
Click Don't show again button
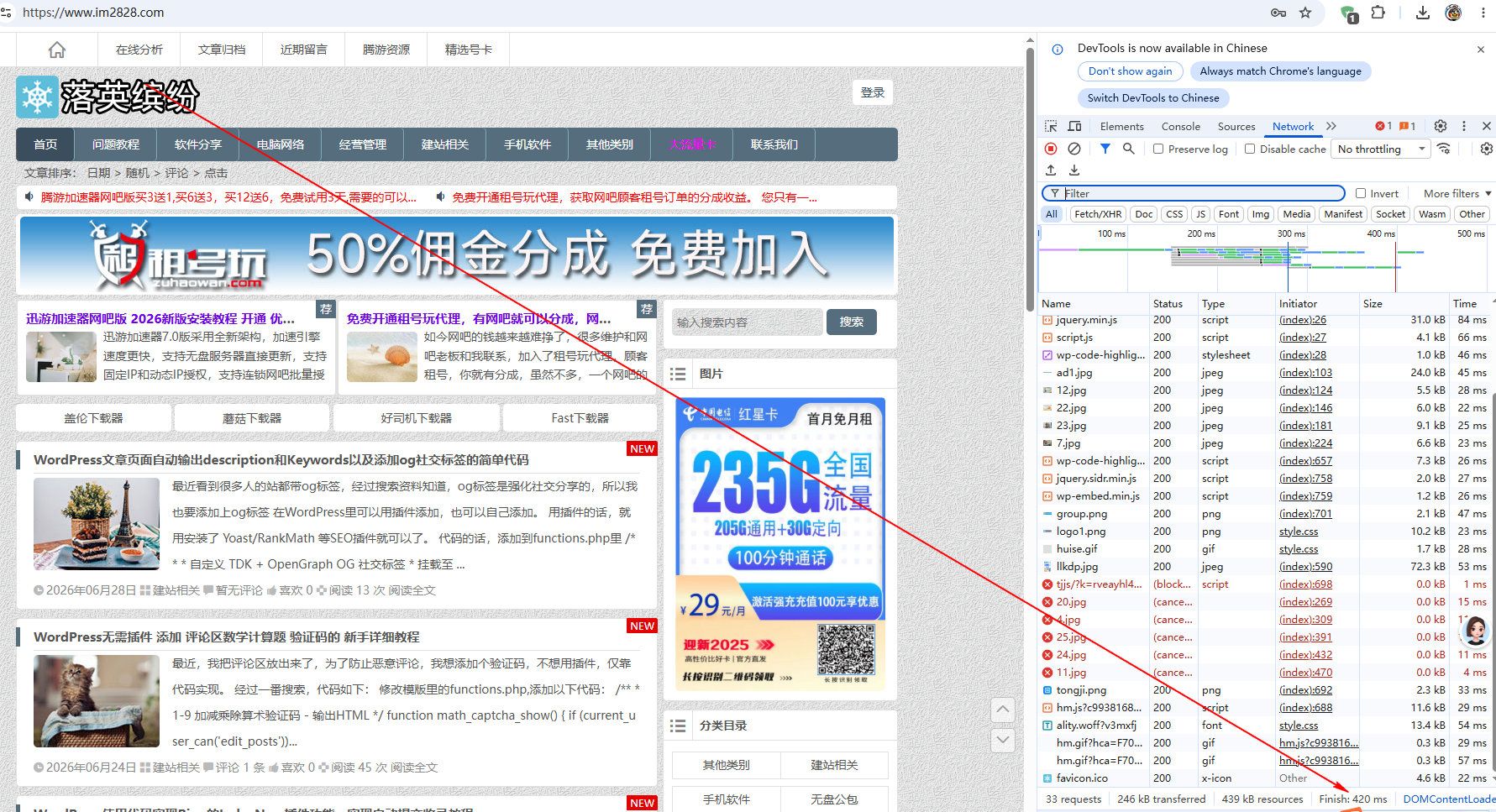coord(1130,71)
